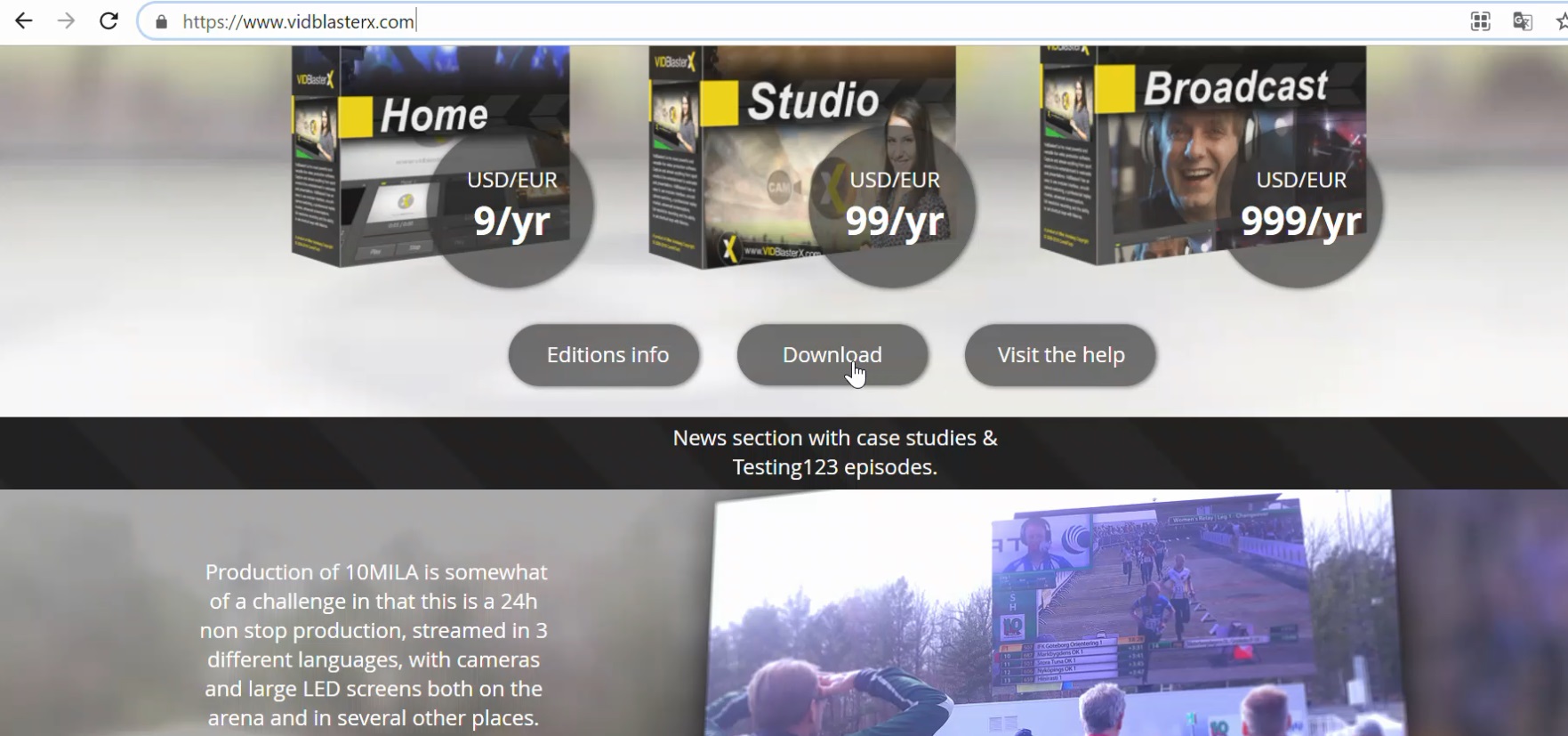Click the Download button
The height and width of the screenshot is (736, 1568).
[832, 355]
